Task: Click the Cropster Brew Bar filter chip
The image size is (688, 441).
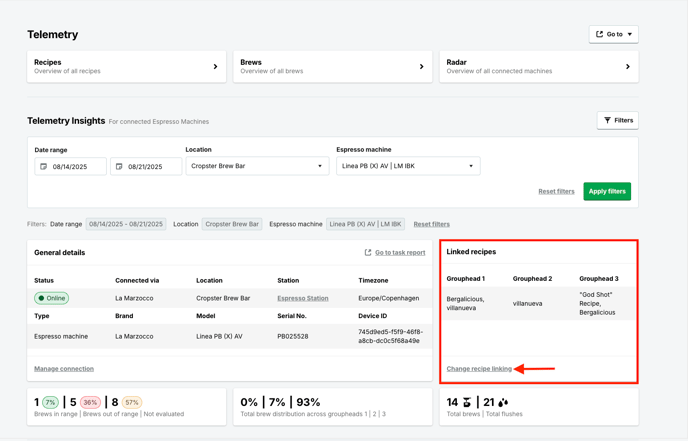Action: [232, 224]
